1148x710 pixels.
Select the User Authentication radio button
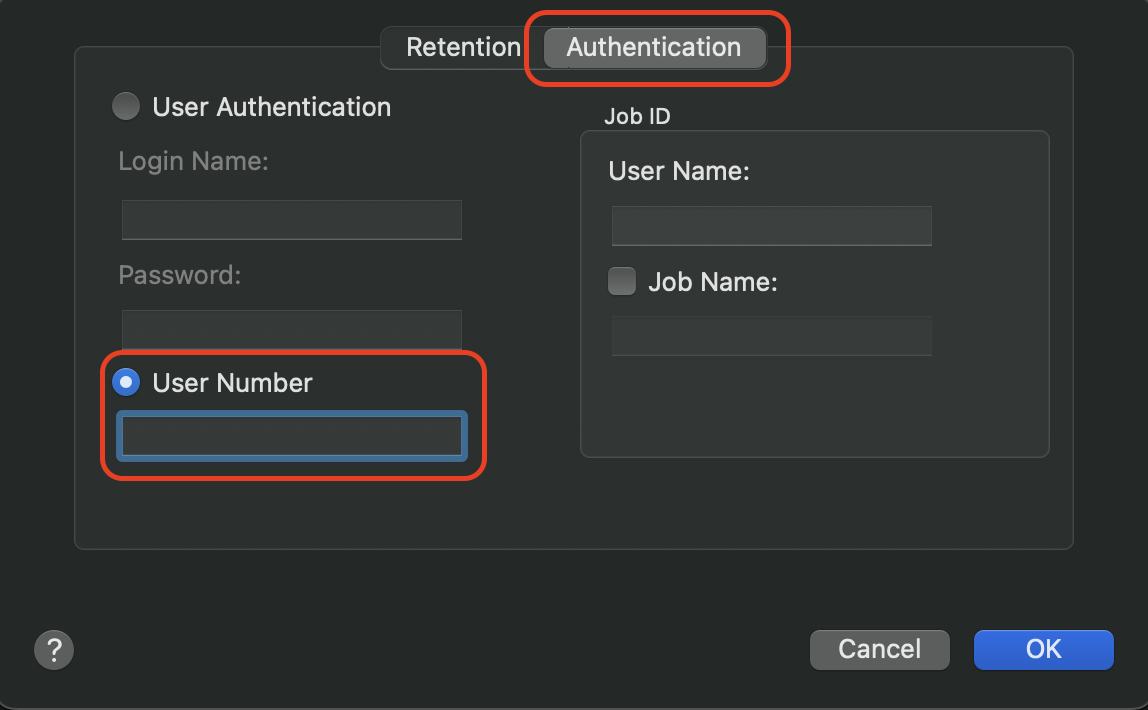tap(126, 107)
